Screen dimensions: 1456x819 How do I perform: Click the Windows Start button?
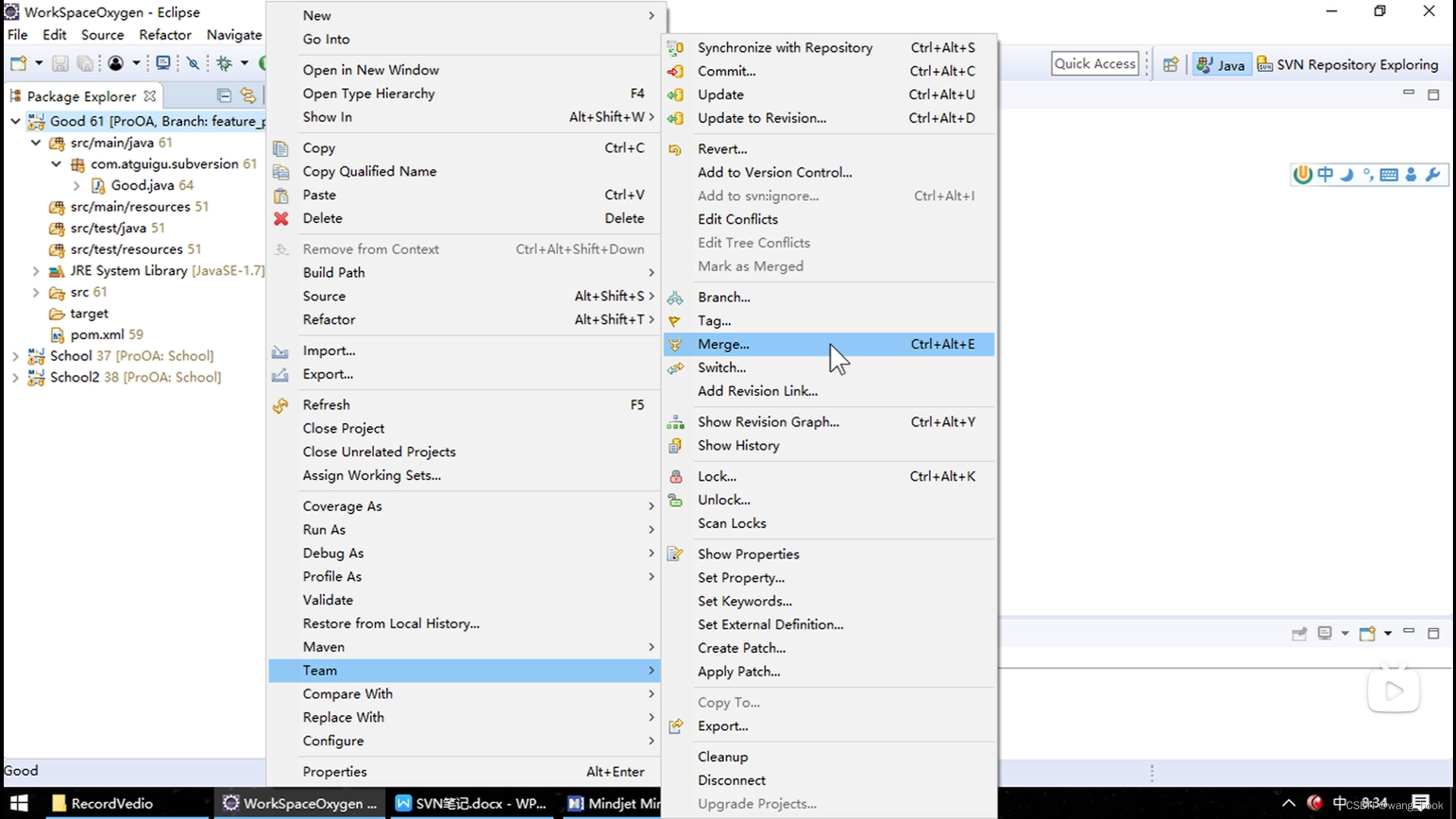point(19,803)
